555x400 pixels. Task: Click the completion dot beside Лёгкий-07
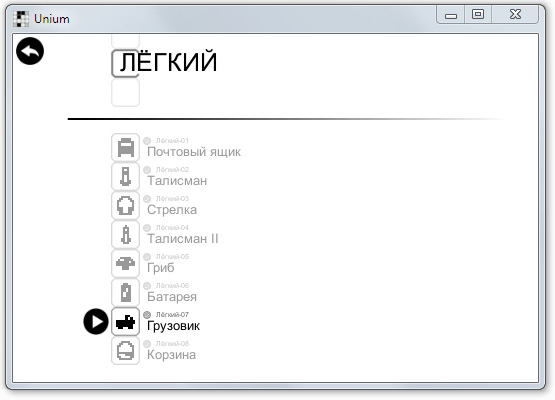[147, 315]
